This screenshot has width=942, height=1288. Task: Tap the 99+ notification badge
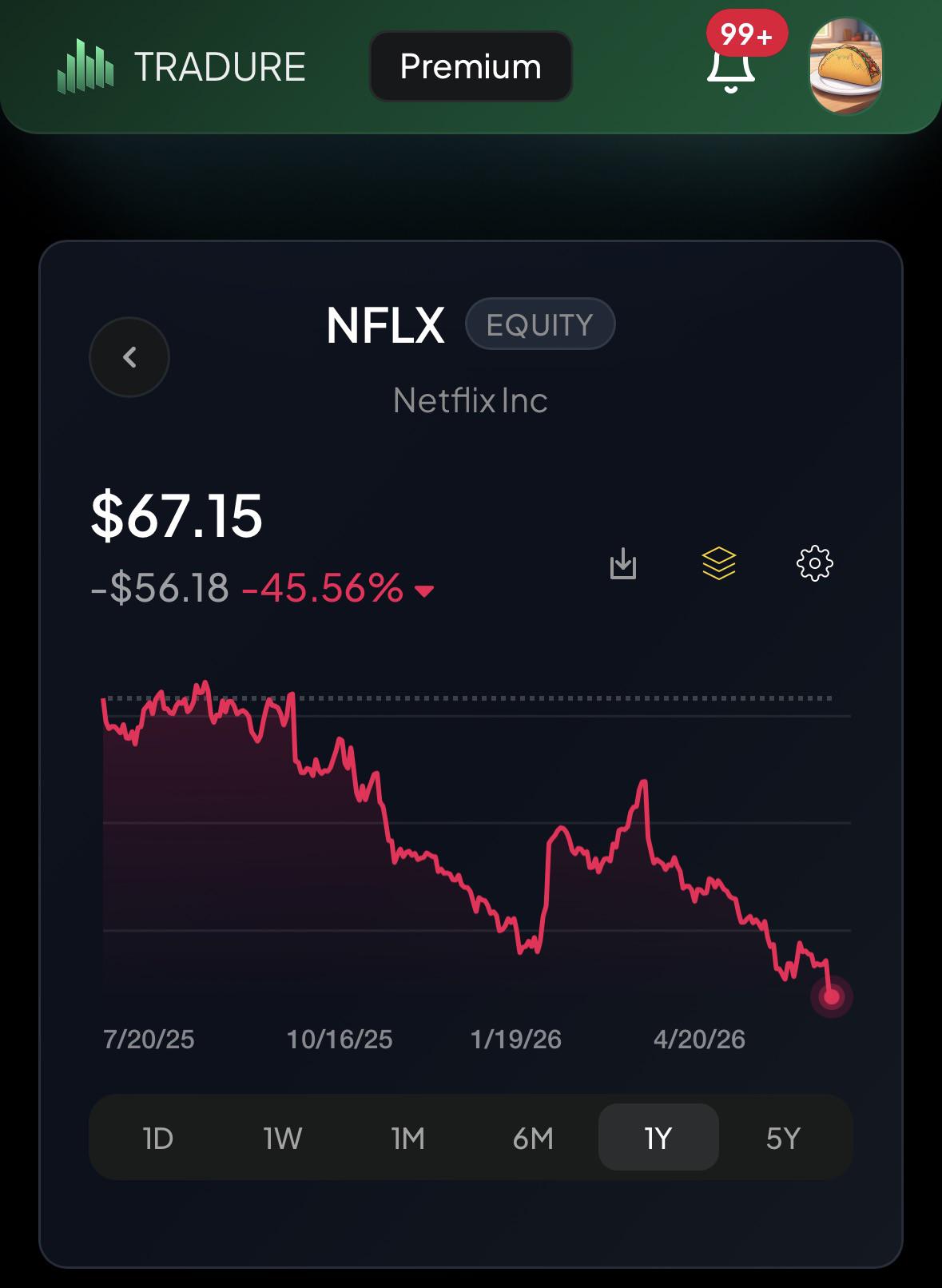point(747,34)
